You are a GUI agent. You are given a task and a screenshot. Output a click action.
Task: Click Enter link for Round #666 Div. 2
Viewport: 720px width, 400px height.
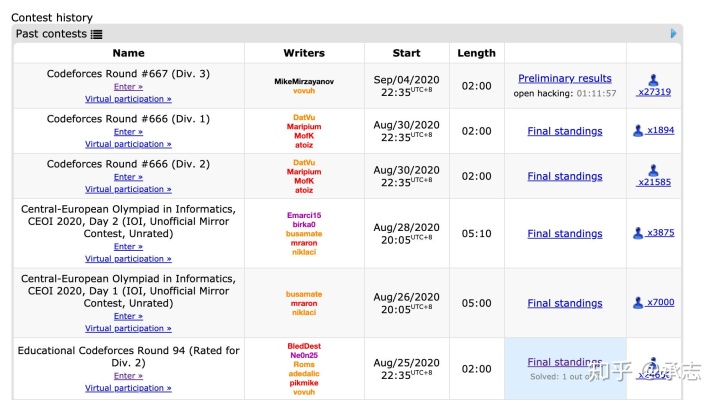[128, 177]
